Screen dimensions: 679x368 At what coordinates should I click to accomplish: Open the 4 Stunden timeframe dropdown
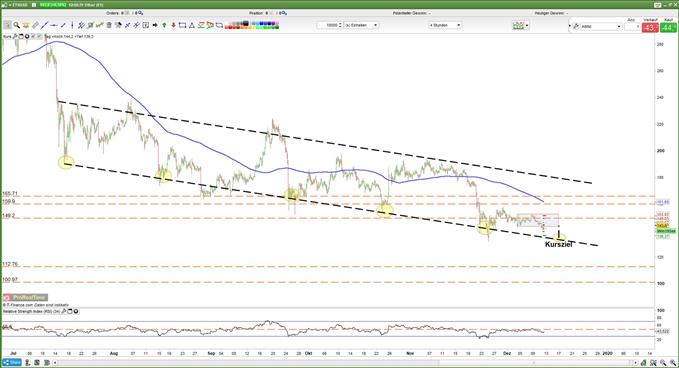(x=445, y=25)
